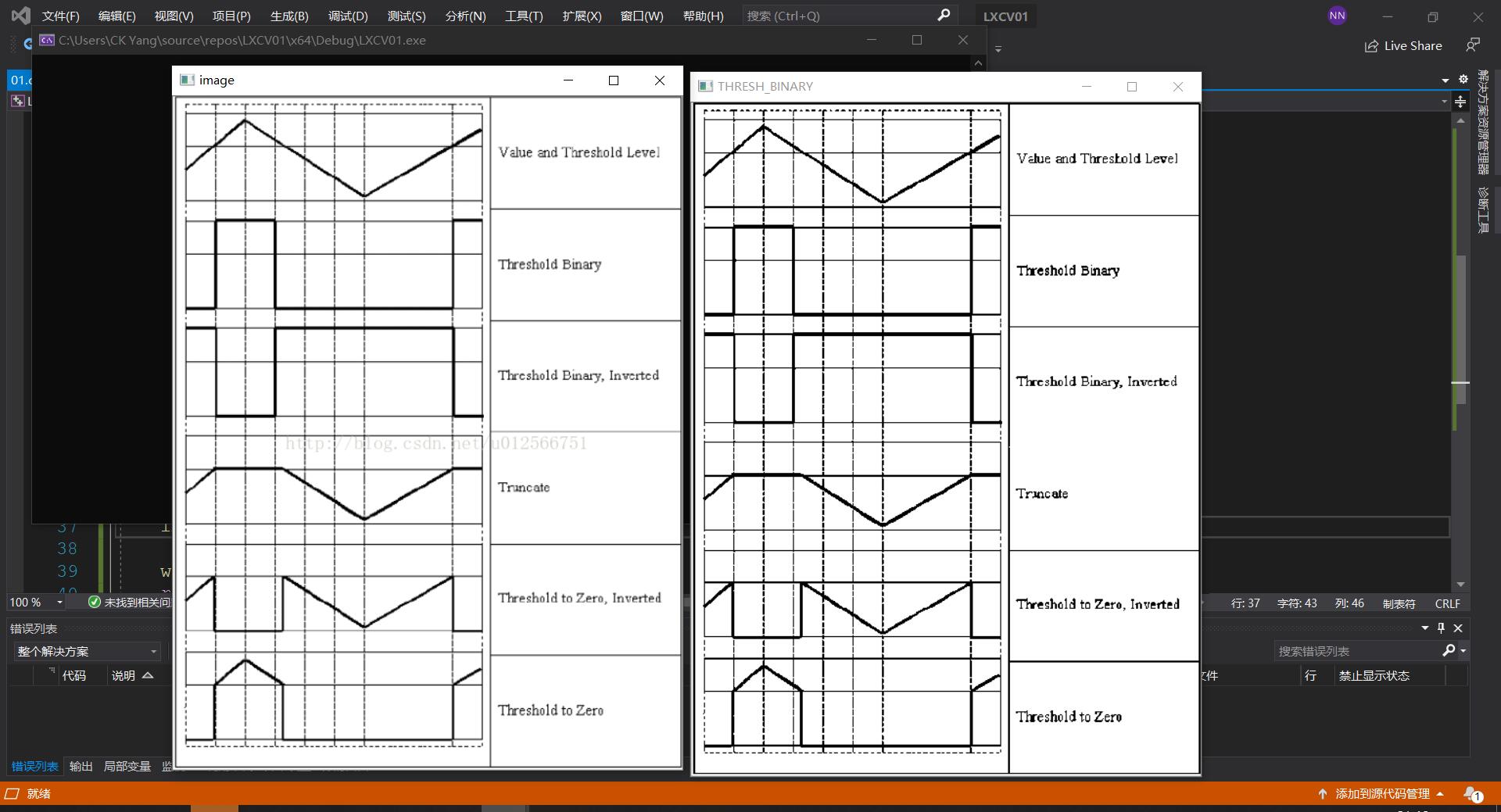Open the 测试(S) menu
Screen dimensions: 1501x812
[407, 16]
